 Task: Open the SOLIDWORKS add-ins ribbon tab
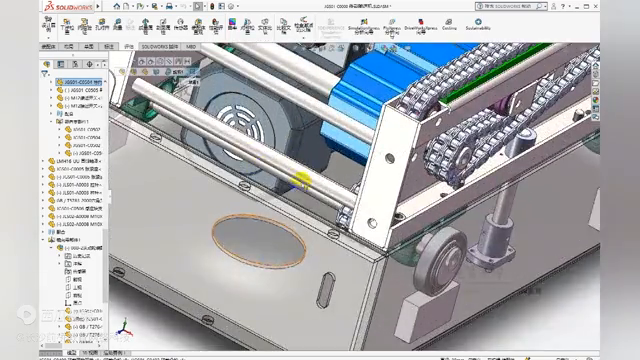[160, 47]
